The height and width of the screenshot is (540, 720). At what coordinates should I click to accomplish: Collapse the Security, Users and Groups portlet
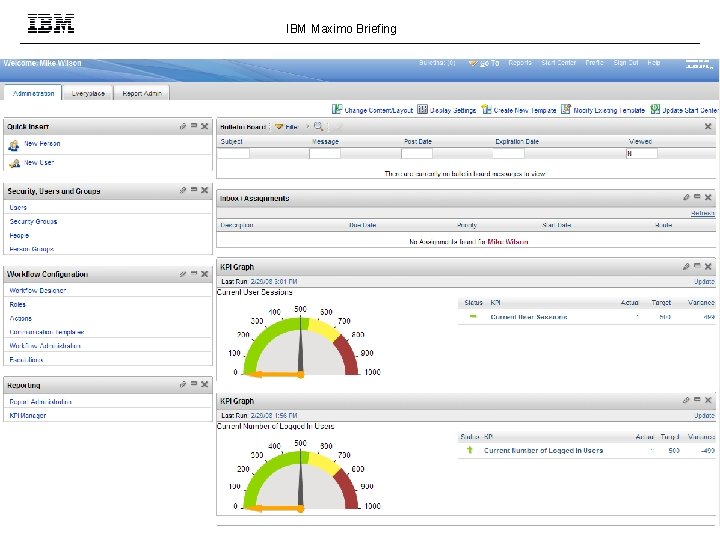coord(194,190)
